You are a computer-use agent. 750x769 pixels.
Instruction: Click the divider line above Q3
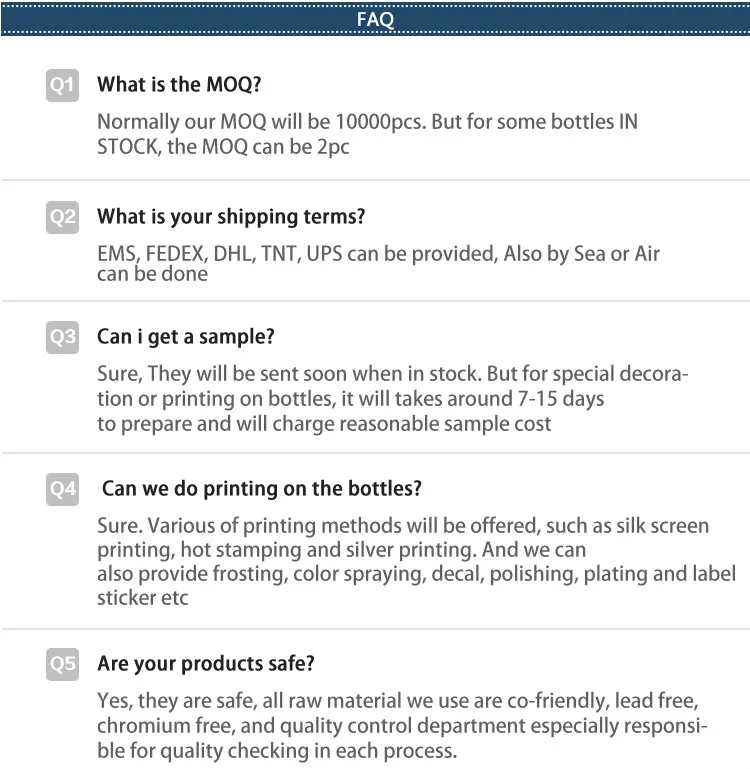point(375,301)
